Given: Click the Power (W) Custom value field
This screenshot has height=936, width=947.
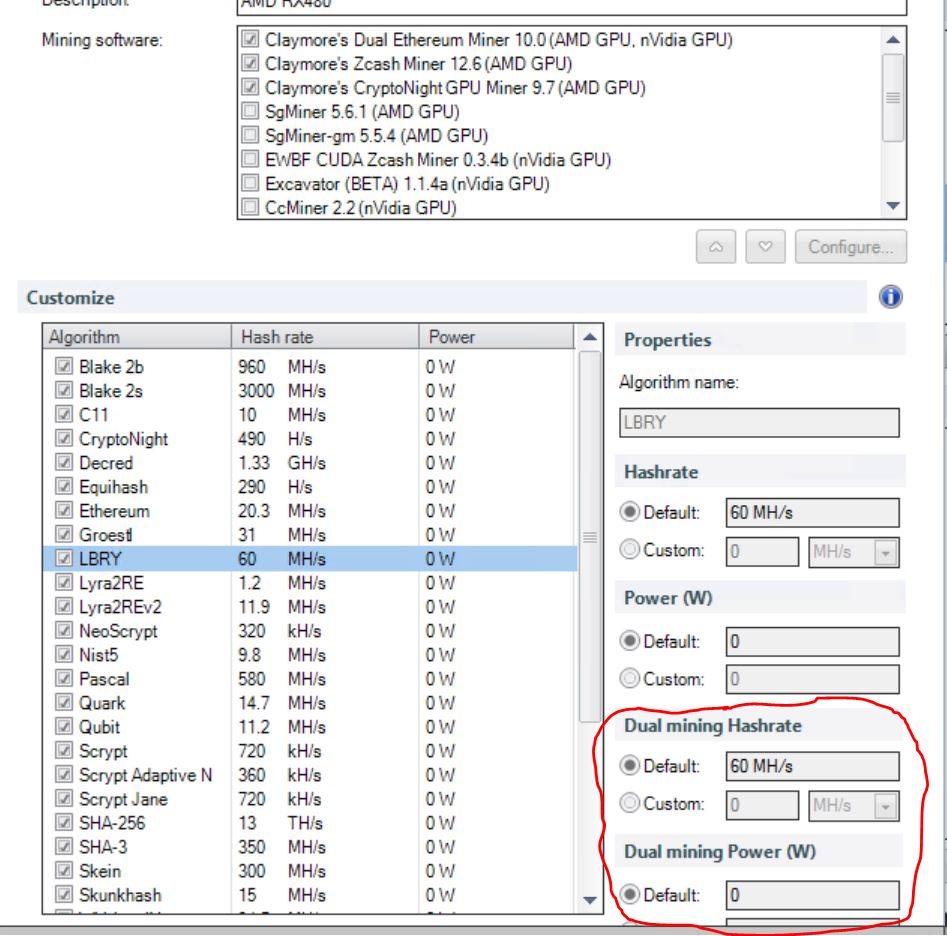Looking at the screenshot, I should 812,679.
